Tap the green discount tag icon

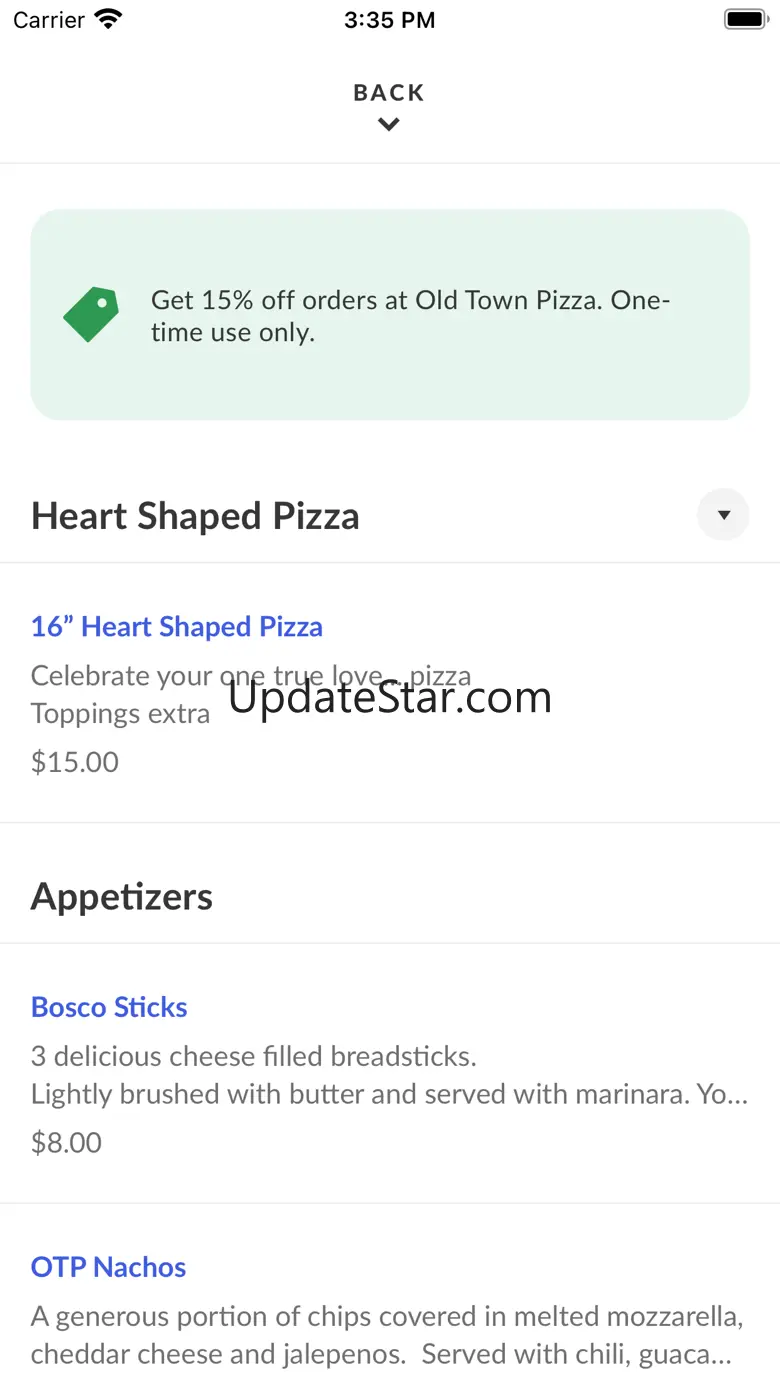[91, 314]
